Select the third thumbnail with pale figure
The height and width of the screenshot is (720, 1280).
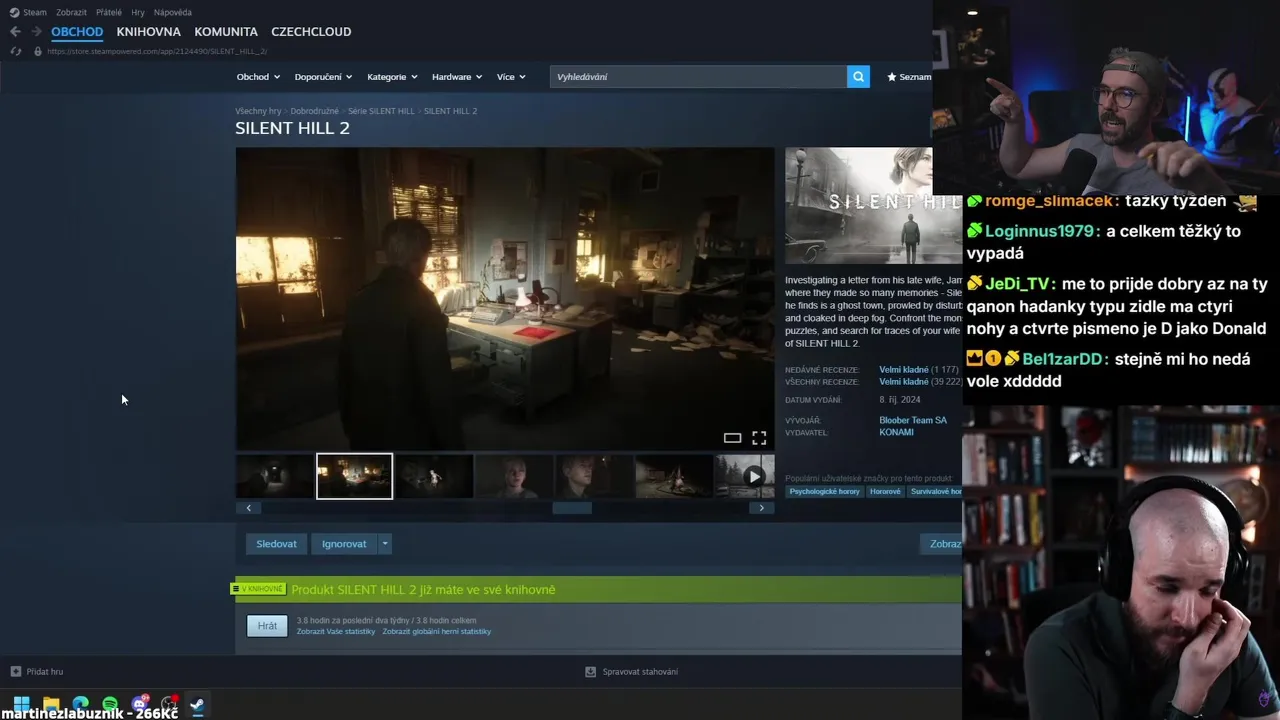coord(434,476)
